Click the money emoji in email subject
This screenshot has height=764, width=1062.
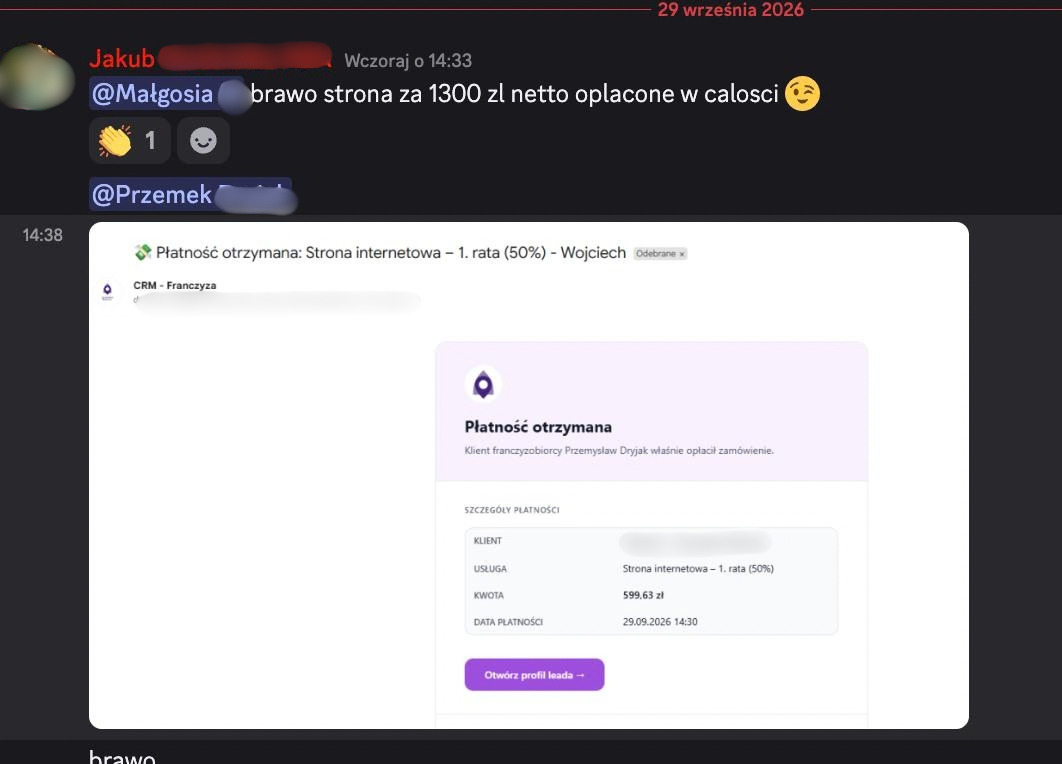[143, 253]
